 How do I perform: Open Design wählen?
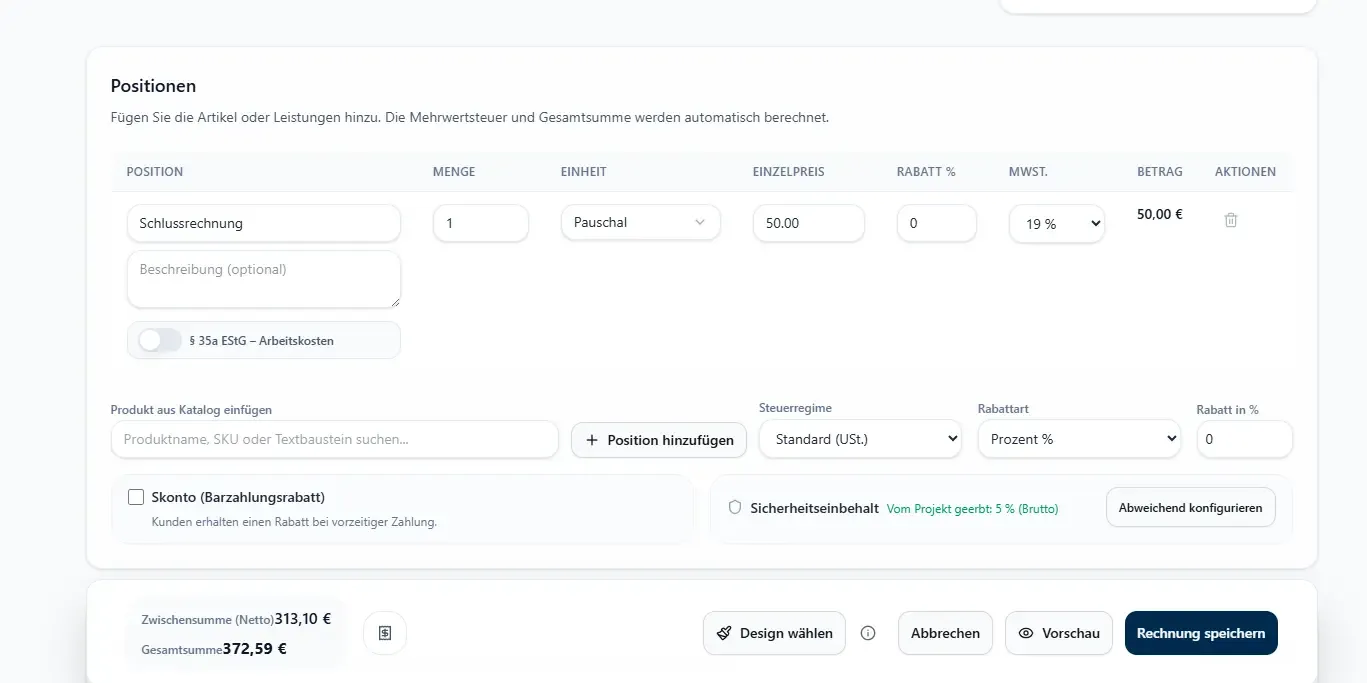(x=774, y=633)
